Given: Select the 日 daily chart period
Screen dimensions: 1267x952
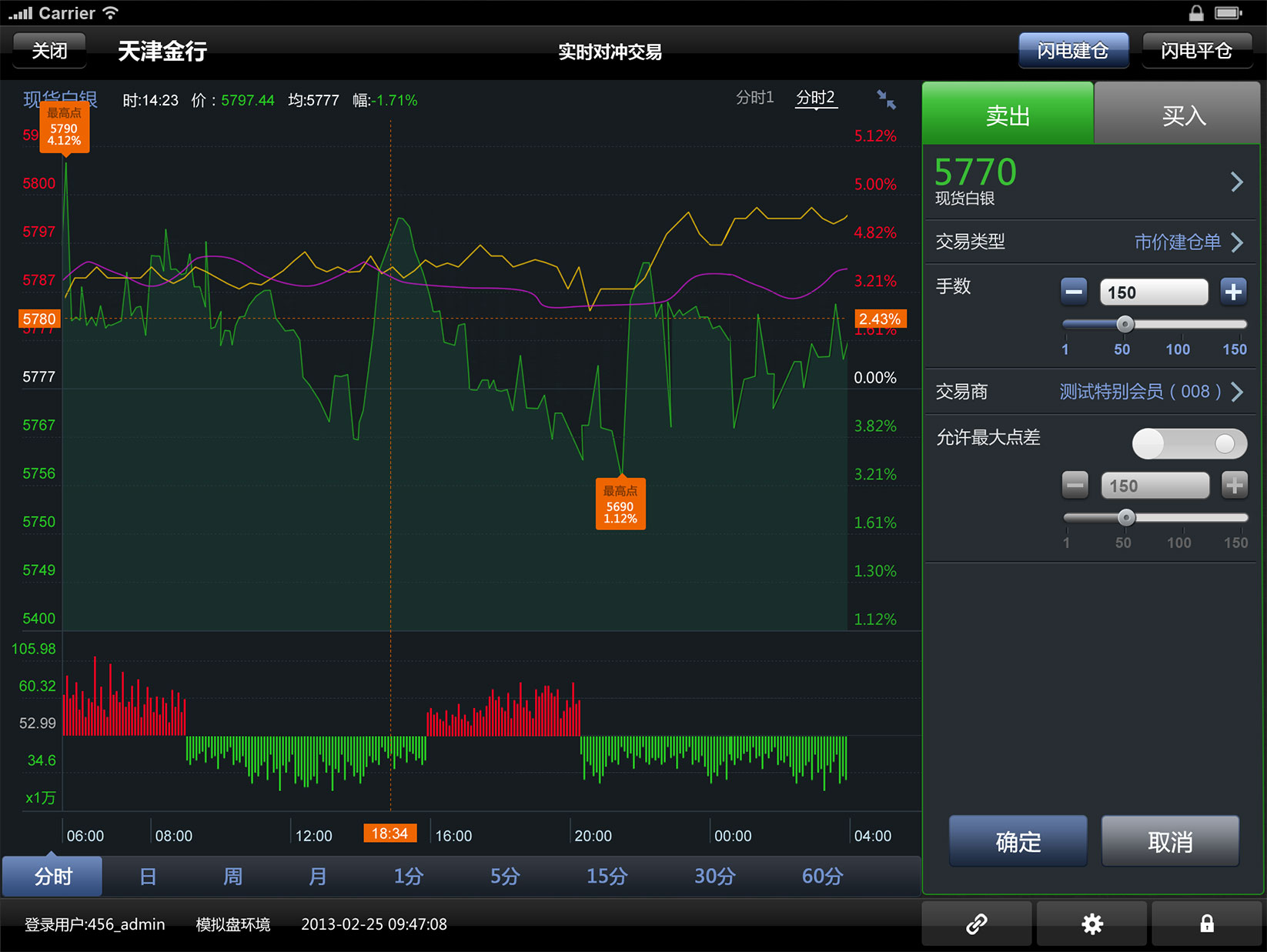Looking at the screenshot, I should point(147,876).
